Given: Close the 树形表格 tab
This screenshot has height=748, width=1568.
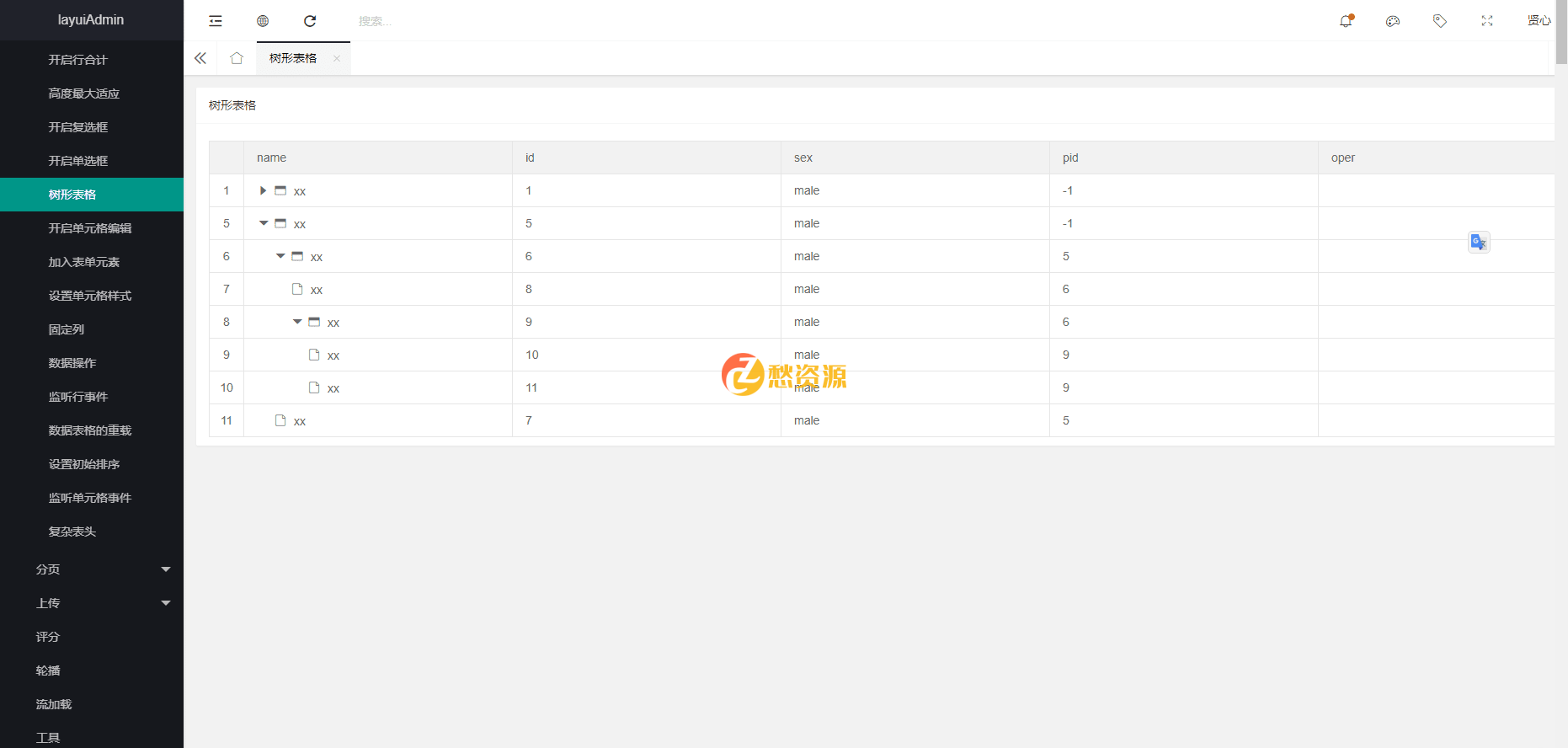Looking at the screenshot, I should 337,58.
